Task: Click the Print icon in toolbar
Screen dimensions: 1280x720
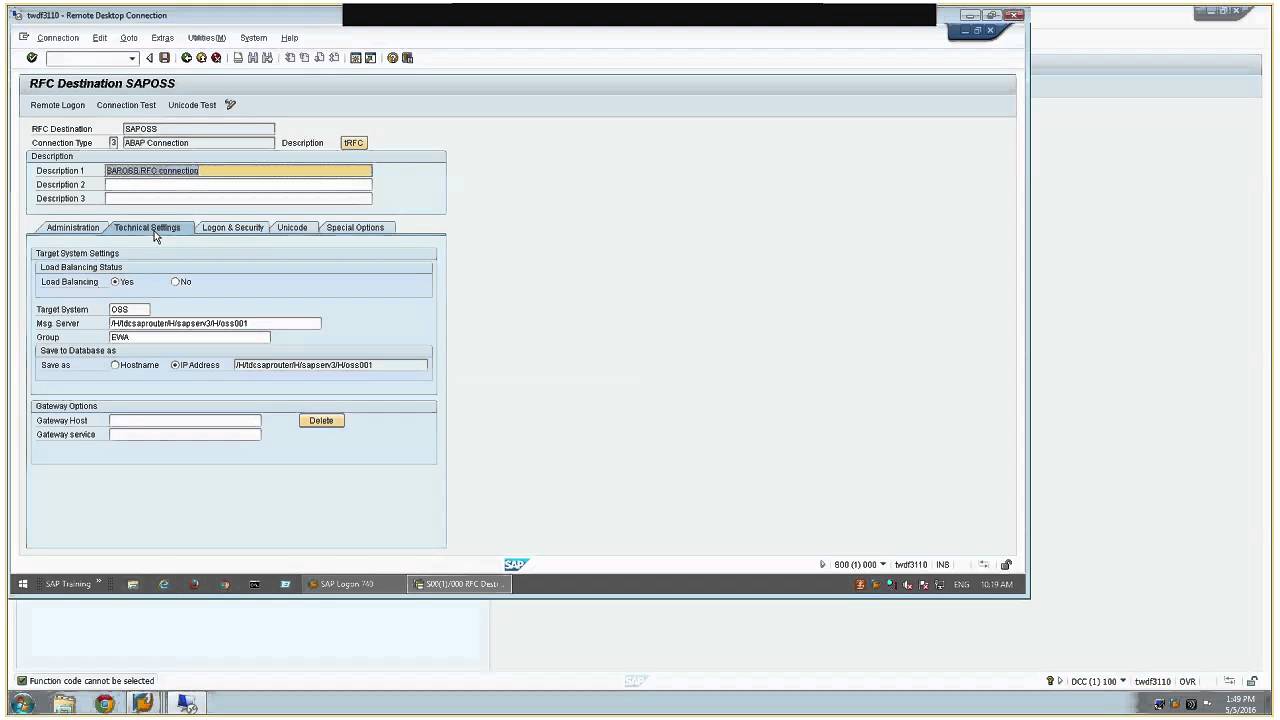Action: coord(238,58)
